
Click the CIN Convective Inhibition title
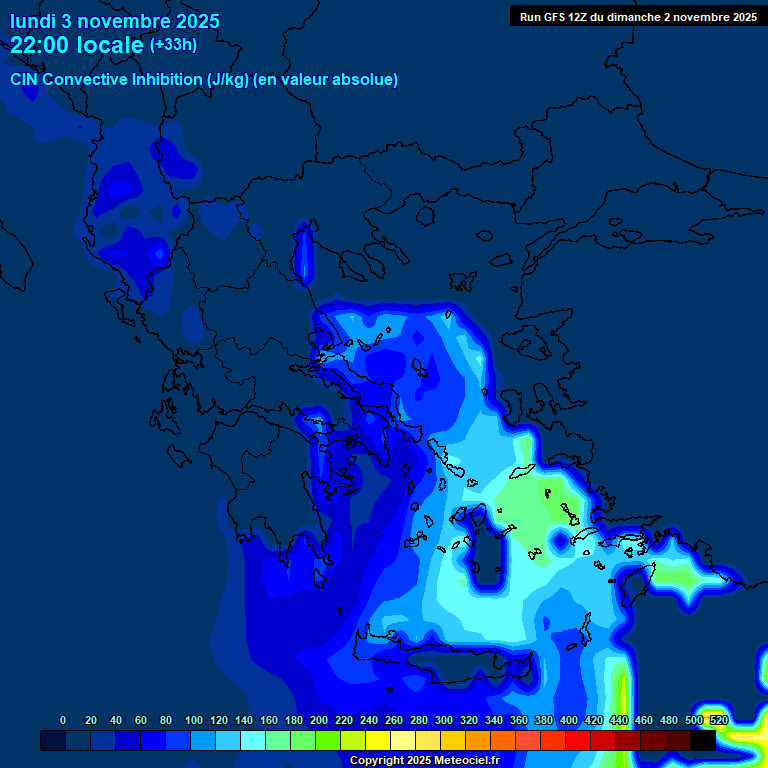click(204, 80)
